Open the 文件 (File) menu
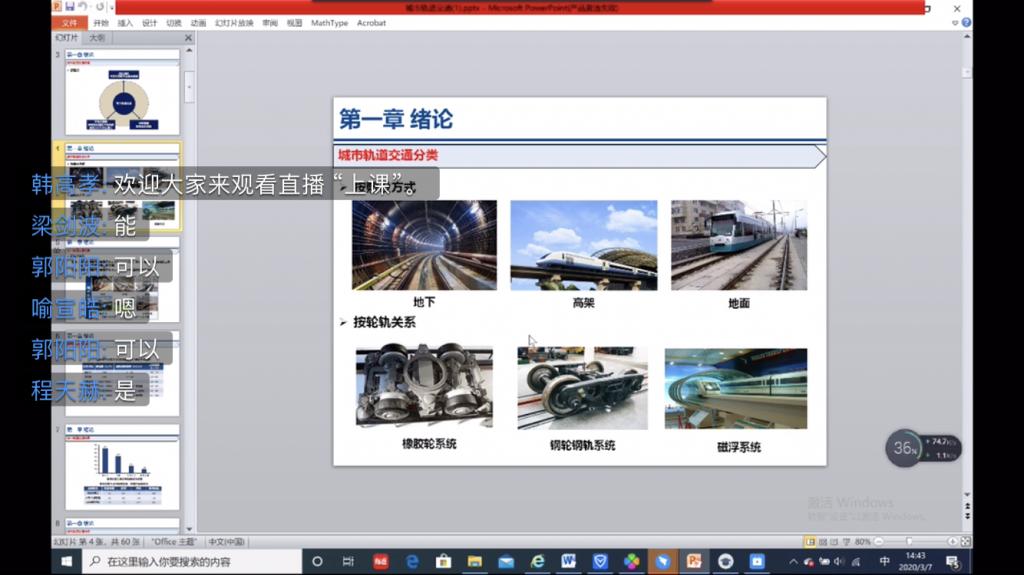Image resolution: width=1024 pixels, height=575 pixels. (x=69, y=23)
